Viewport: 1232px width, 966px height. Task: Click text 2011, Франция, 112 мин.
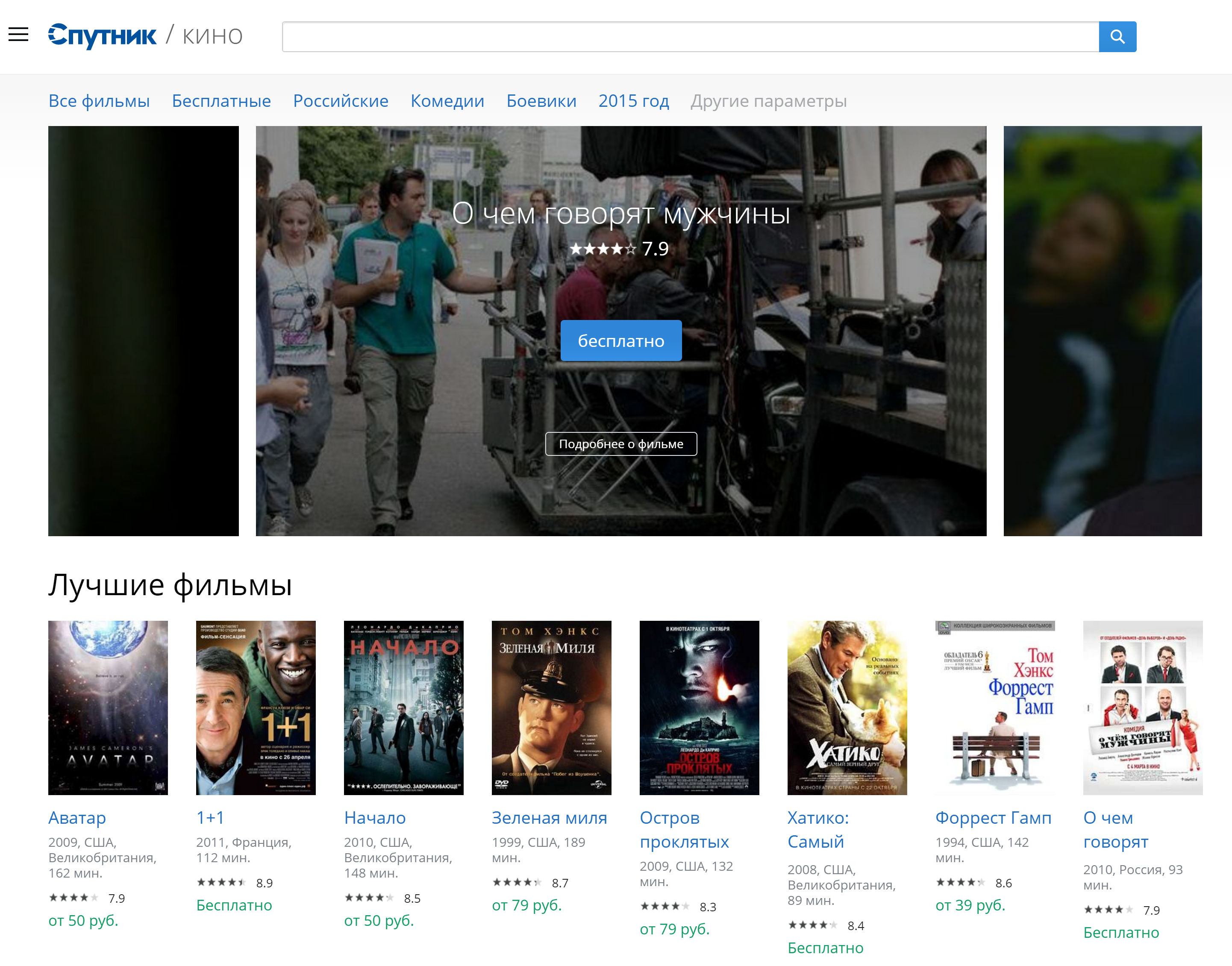click(244, 850)
